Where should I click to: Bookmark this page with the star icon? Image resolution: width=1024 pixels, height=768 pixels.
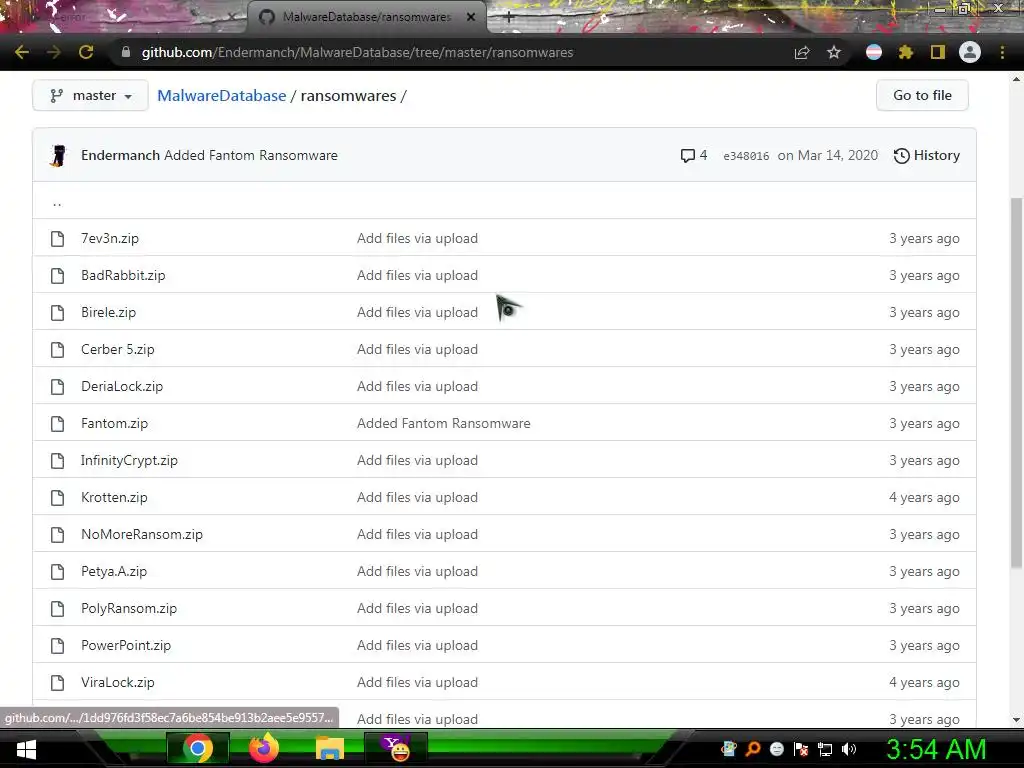(x=834, y=52)
